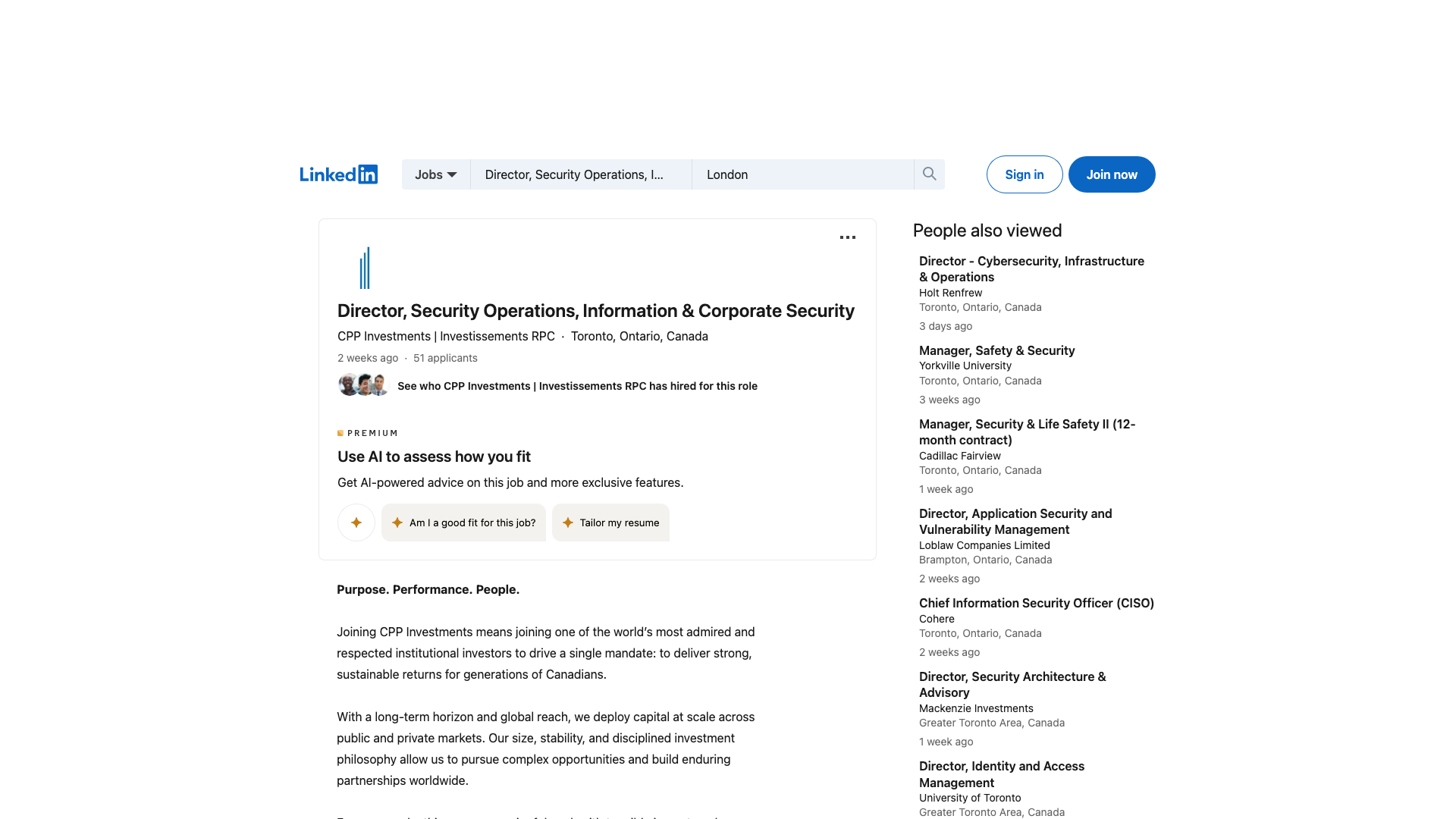Edit the job title search field

click(581, 174)
